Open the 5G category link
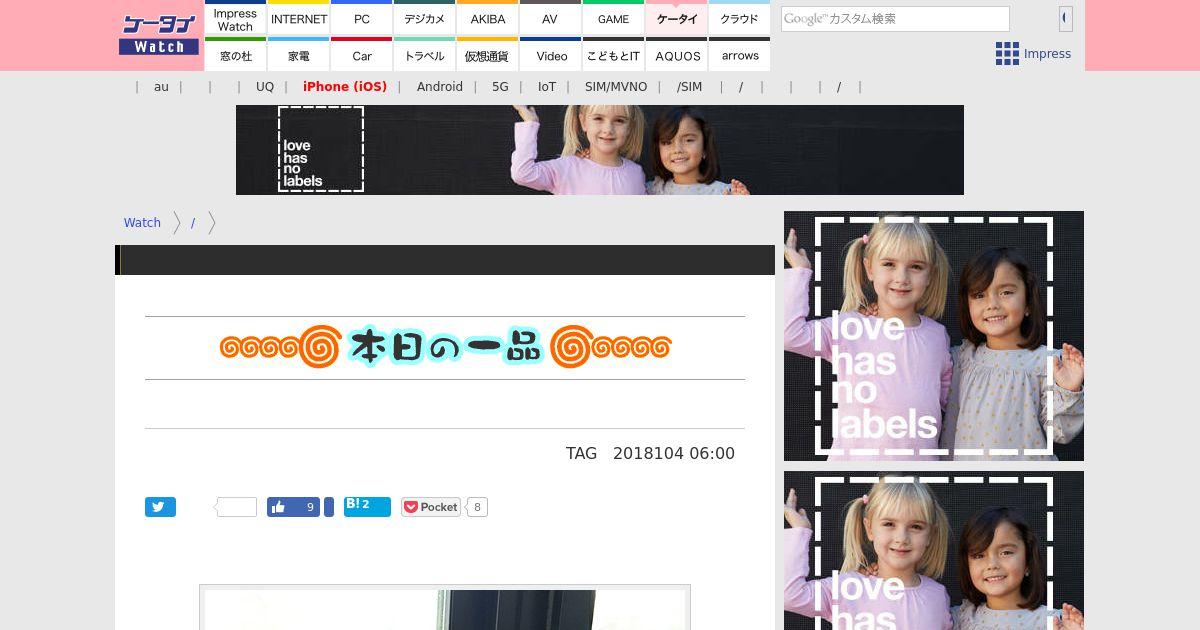Screen dimensions: 1200x630 (500, 87)
